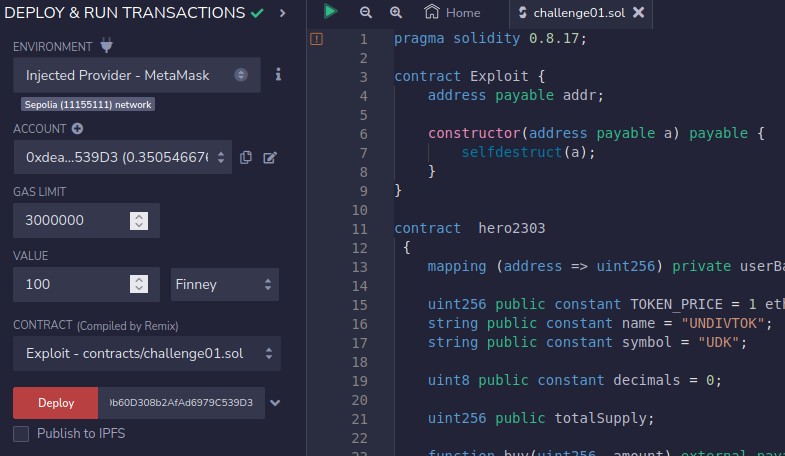Click the "UNDIVTOK" string on line 16
Image resolution: width=785 pixels, height=456 pixels.
[x=722, y=323]
